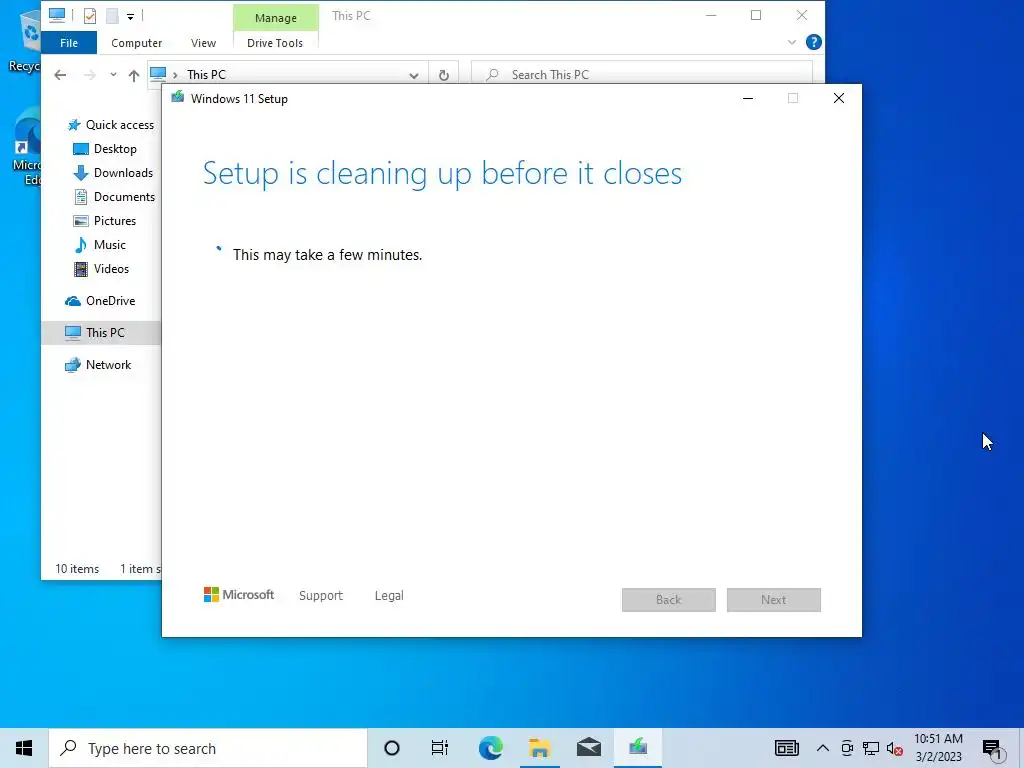Click the muted volume tray icon
The height and width of the screenshot is (768, 1024).
click(895, 748)
